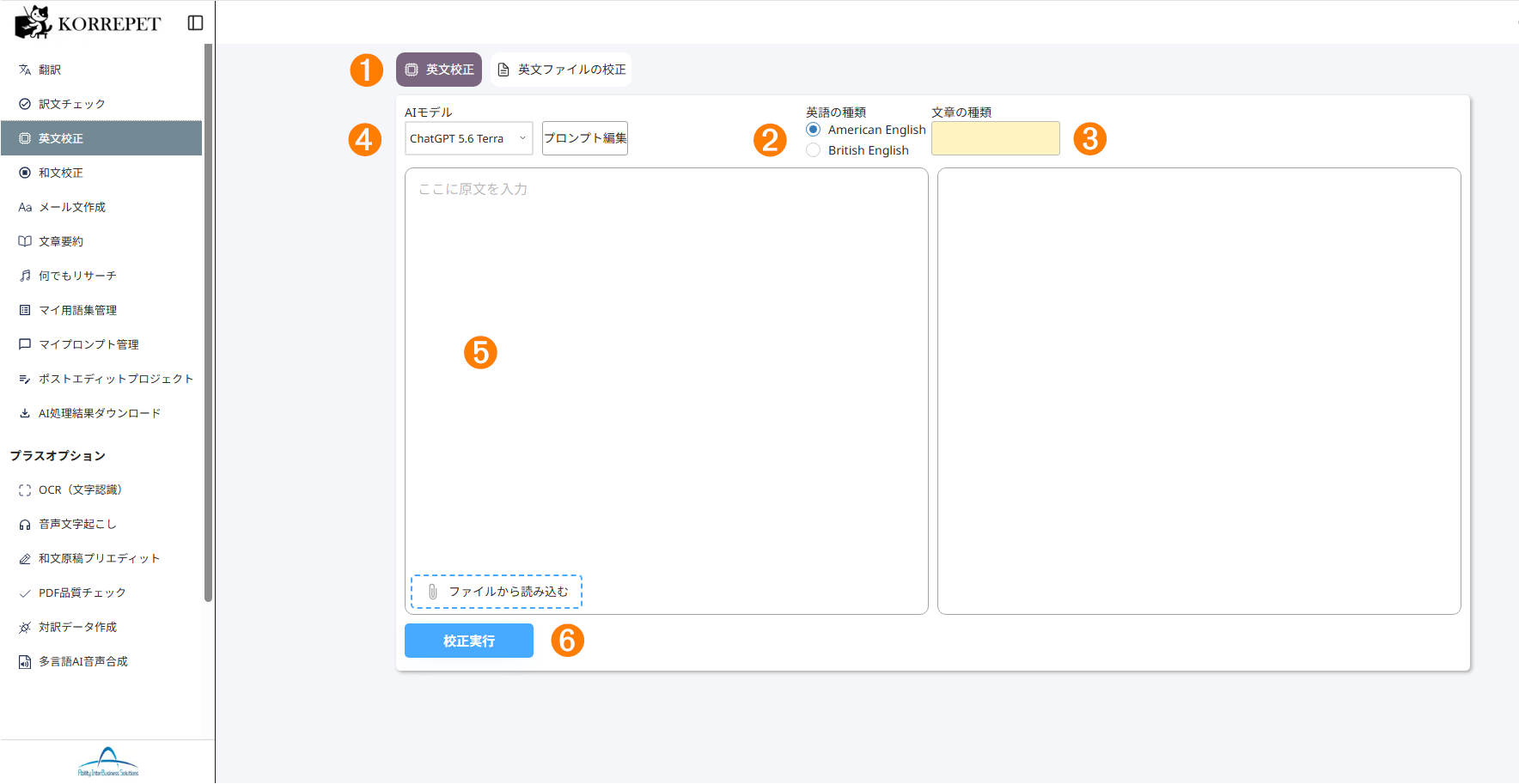Open the 文章の種類 yellow dropdown

coord(996,138)
